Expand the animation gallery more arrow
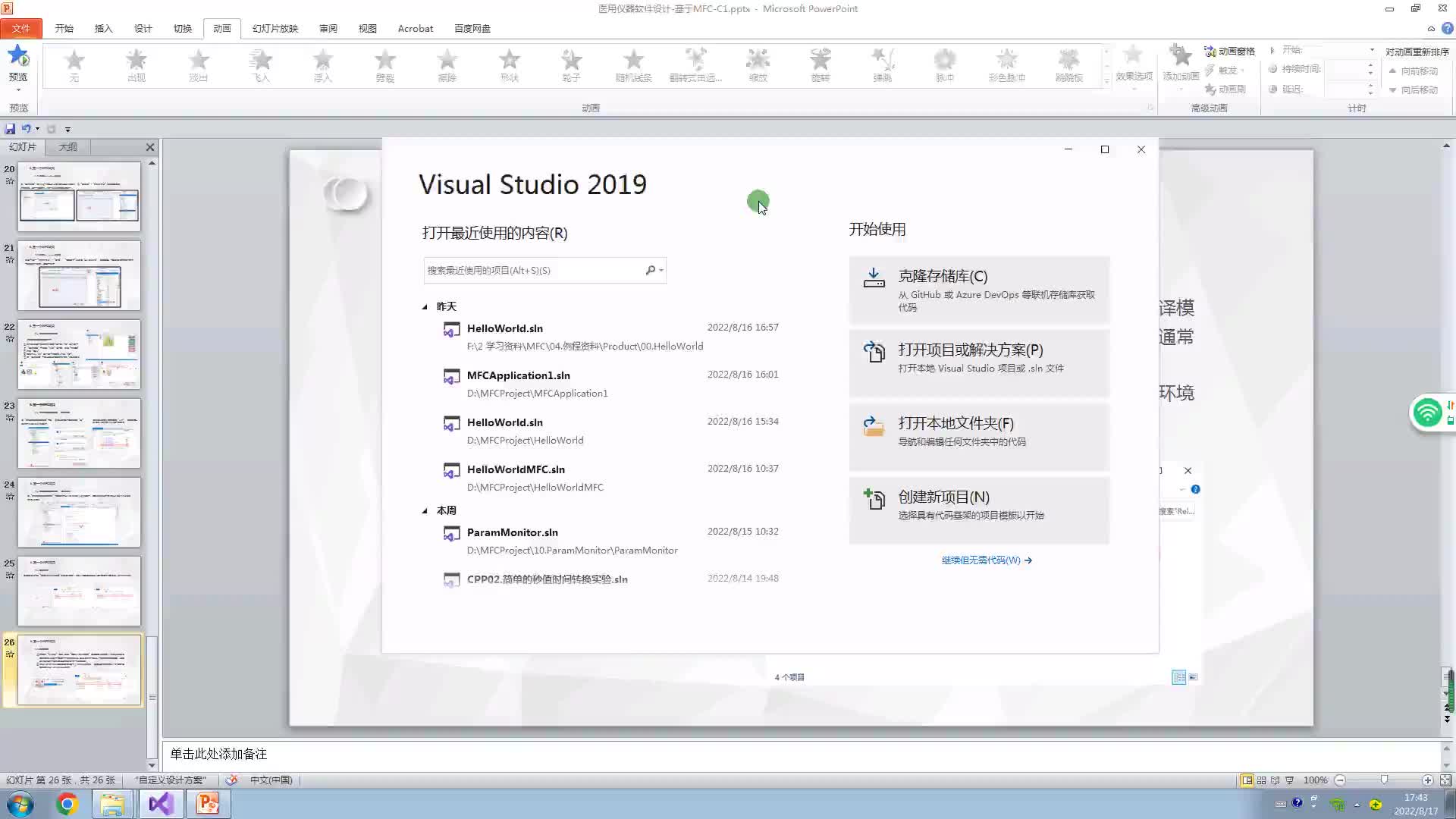The height and width of the screenshot is (819, 1456). tap(1106, 80)
